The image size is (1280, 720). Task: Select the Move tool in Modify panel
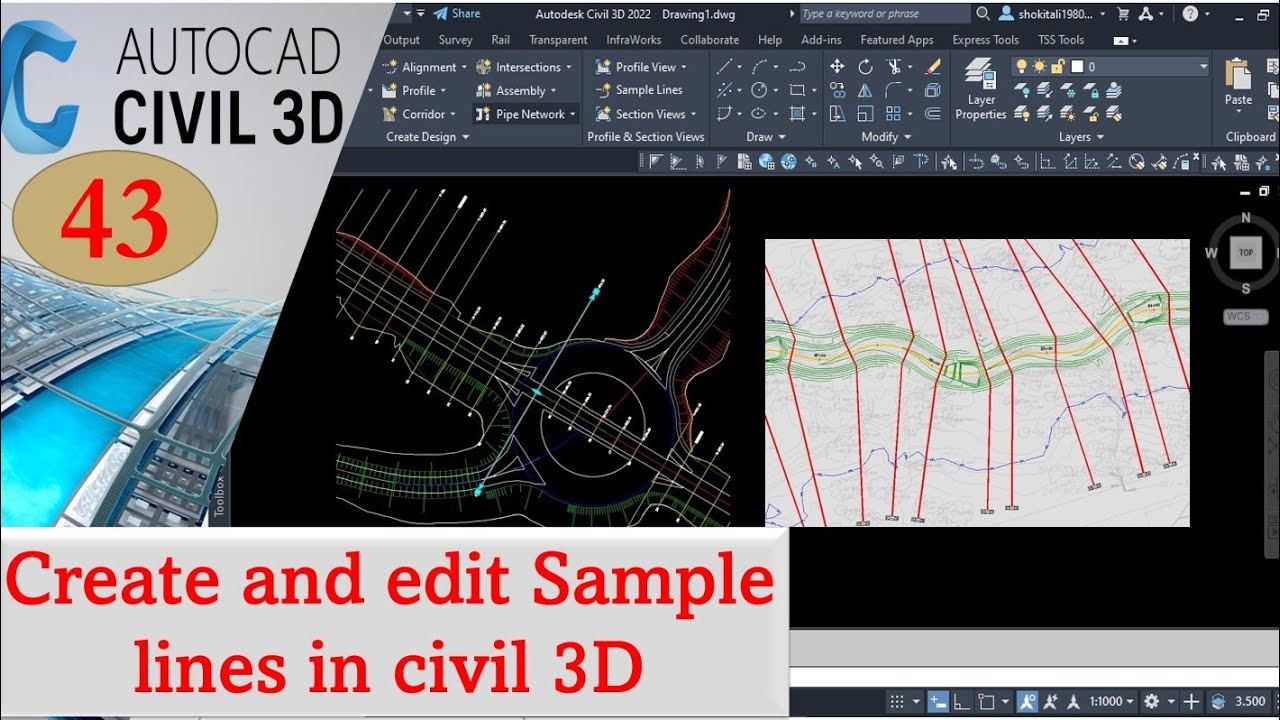[837, 66]
